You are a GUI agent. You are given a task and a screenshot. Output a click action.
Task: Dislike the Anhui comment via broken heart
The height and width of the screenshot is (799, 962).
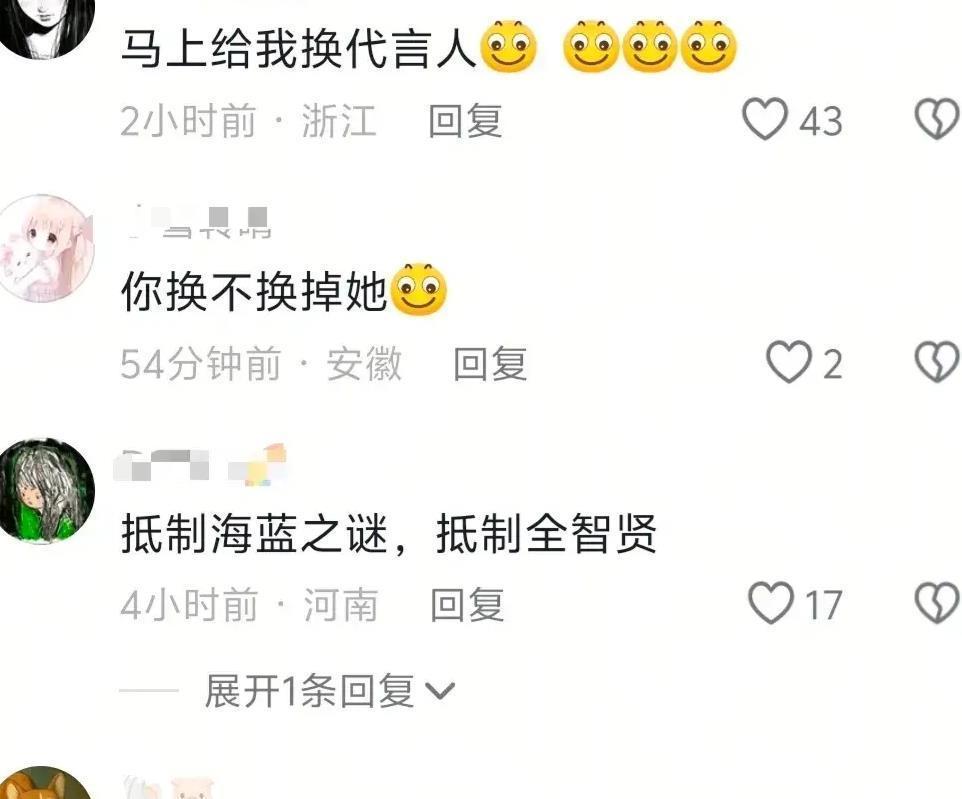tap(937, 362)
